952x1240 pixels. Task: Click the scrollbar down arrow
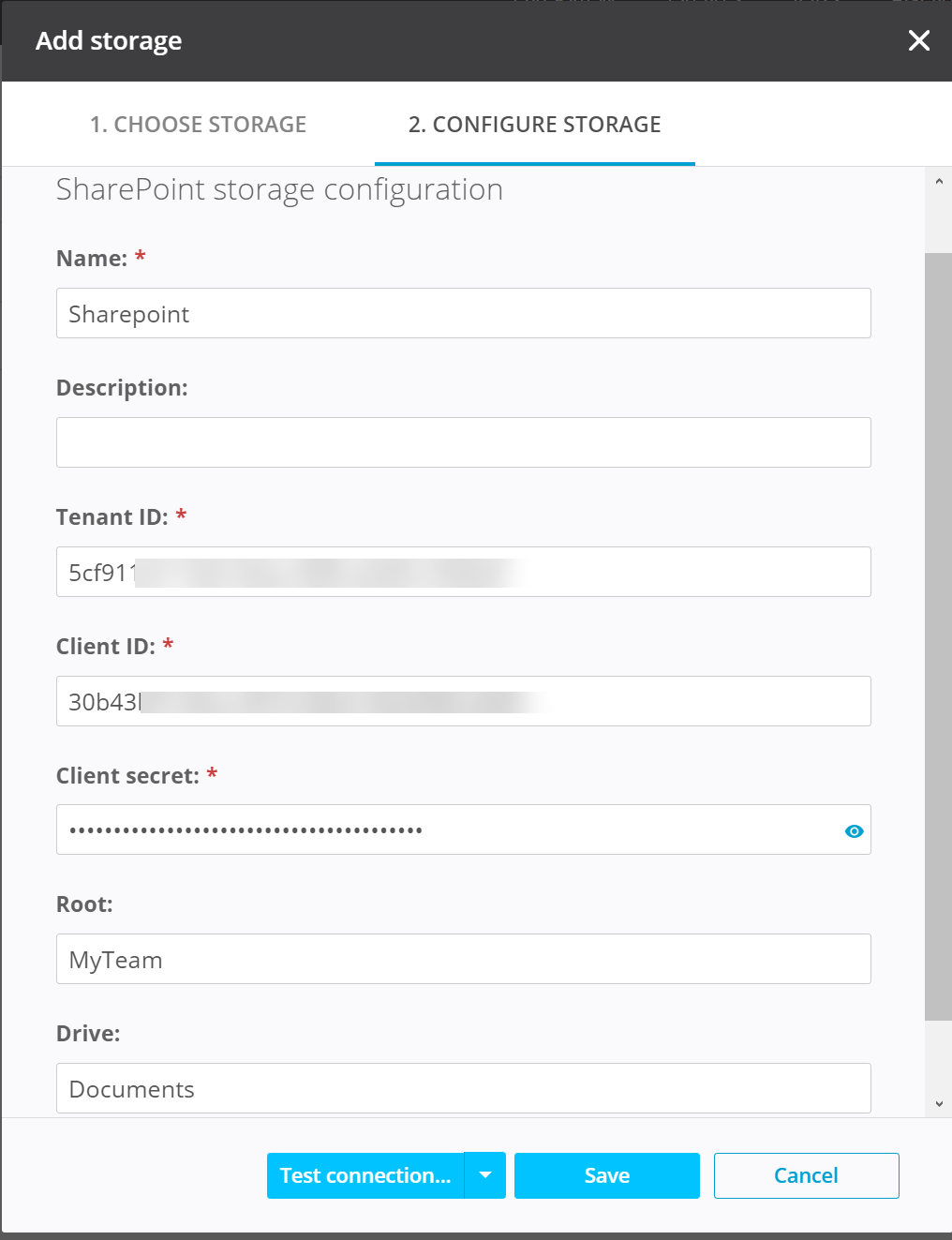[940, 1105]
